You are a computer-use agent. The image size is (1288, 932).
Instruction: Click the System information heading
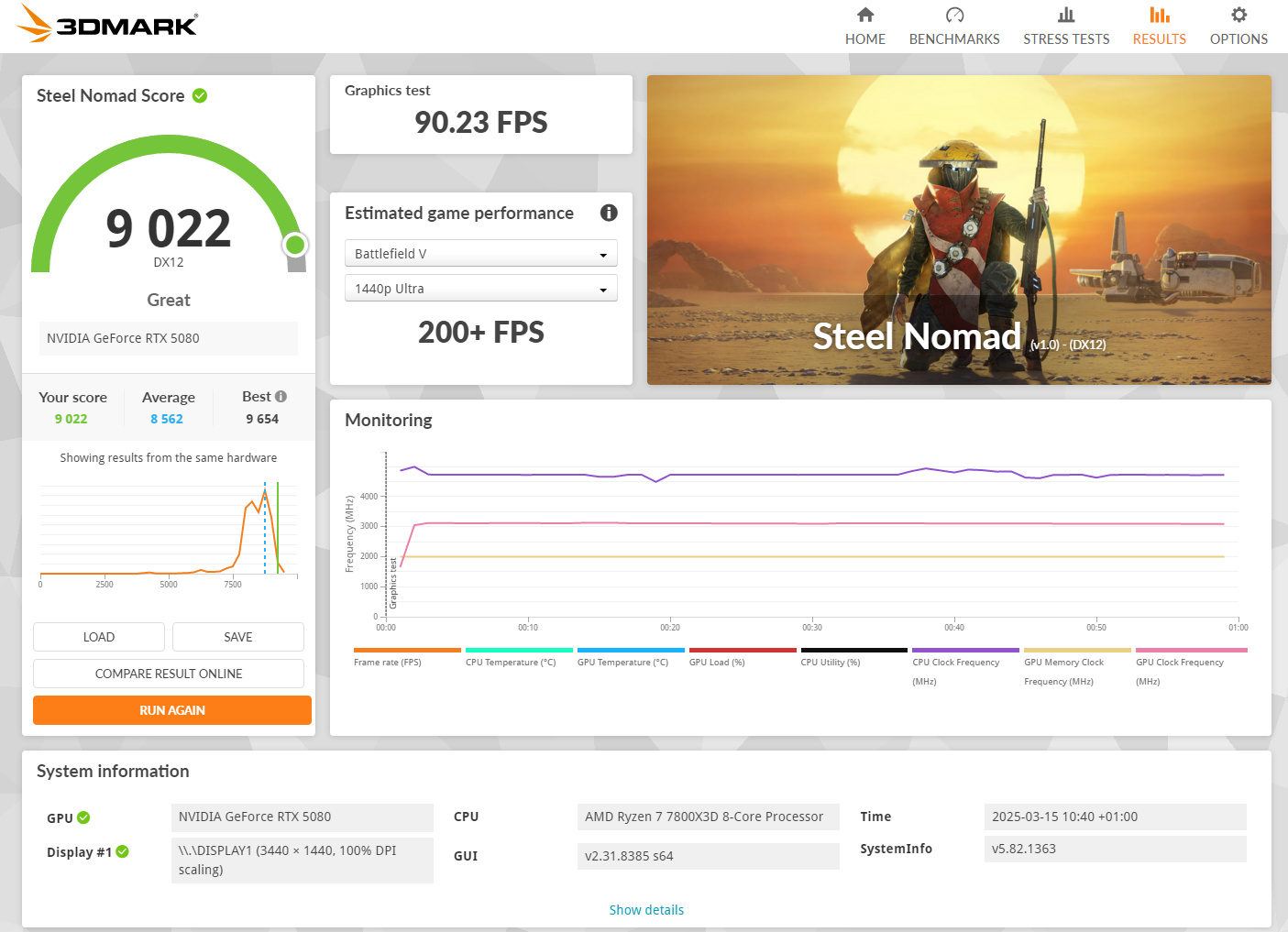coord(113,772)
